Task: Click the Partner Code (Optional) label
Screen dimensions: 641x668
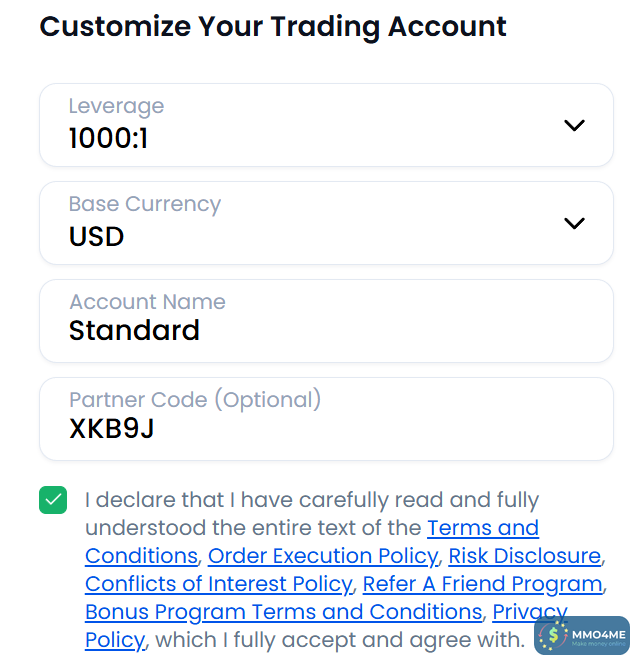Action: coord(195,400)
